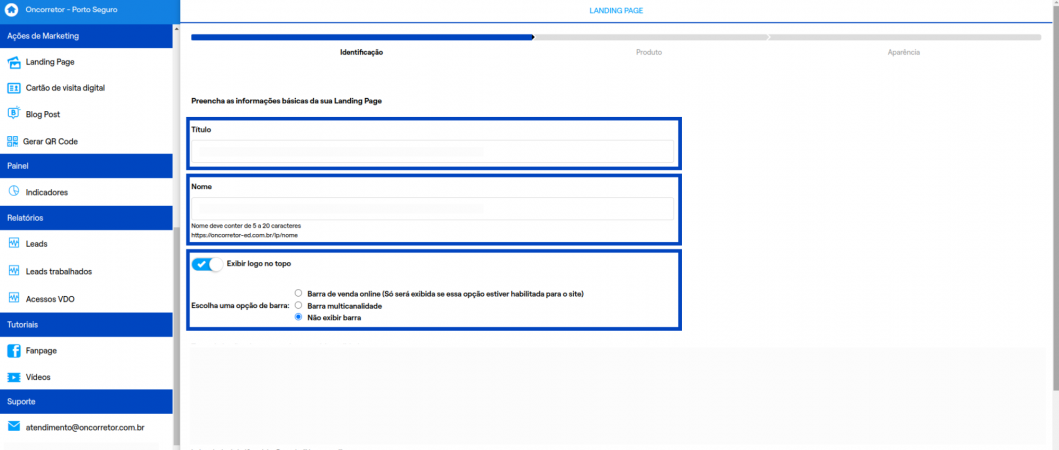Click the large blurred text area below
1059x450 pixels.
tap(618, 395)
